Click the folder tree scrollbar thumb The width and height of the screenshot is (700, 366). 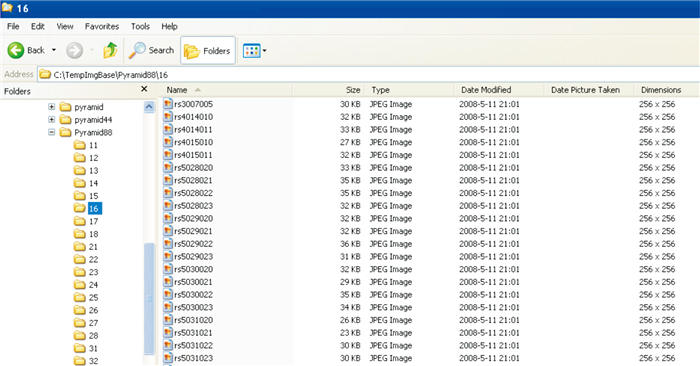(149, 298)
